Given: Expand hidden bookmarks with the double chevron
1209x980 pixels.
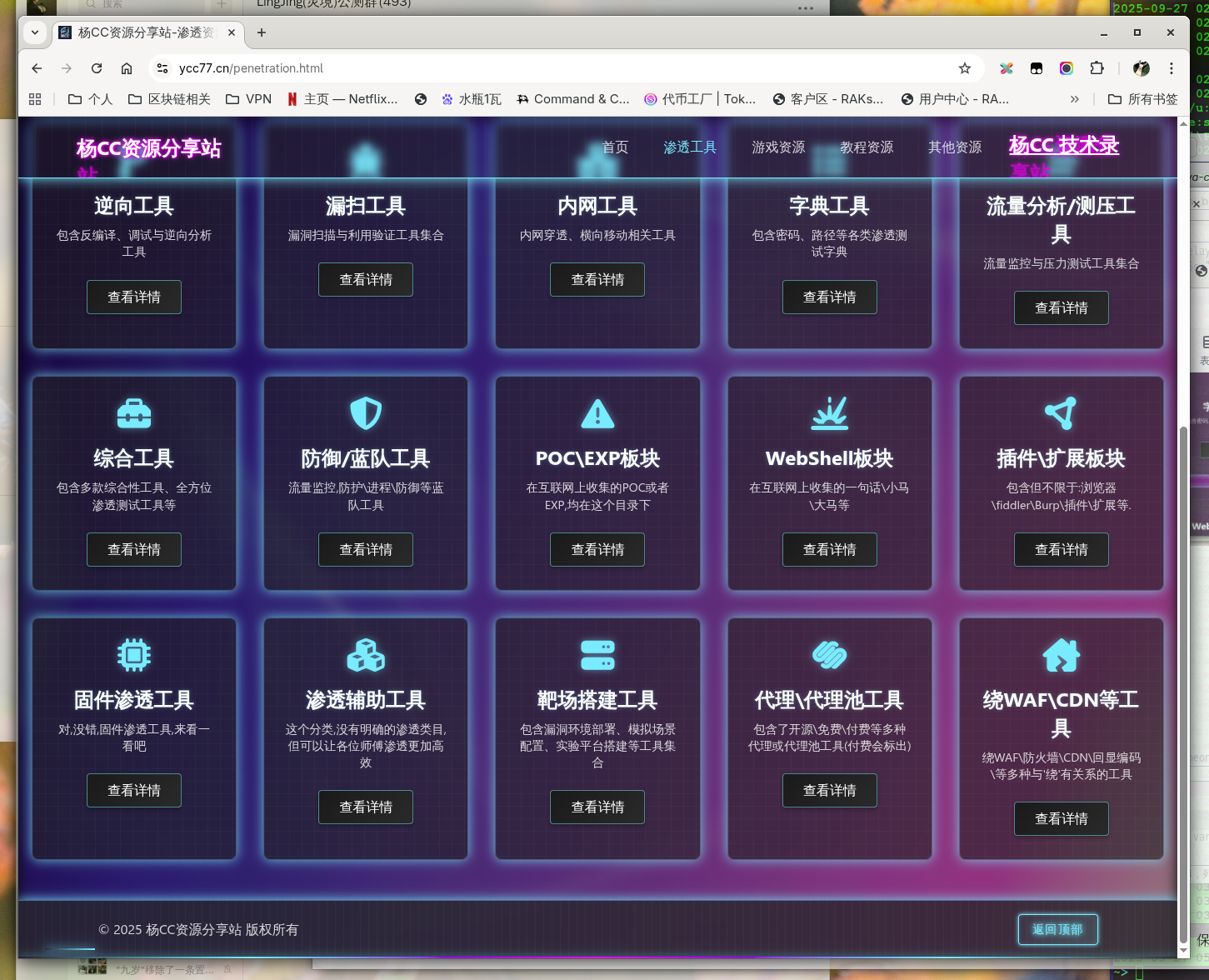Looking at the screenshot, I should 1075,99.
